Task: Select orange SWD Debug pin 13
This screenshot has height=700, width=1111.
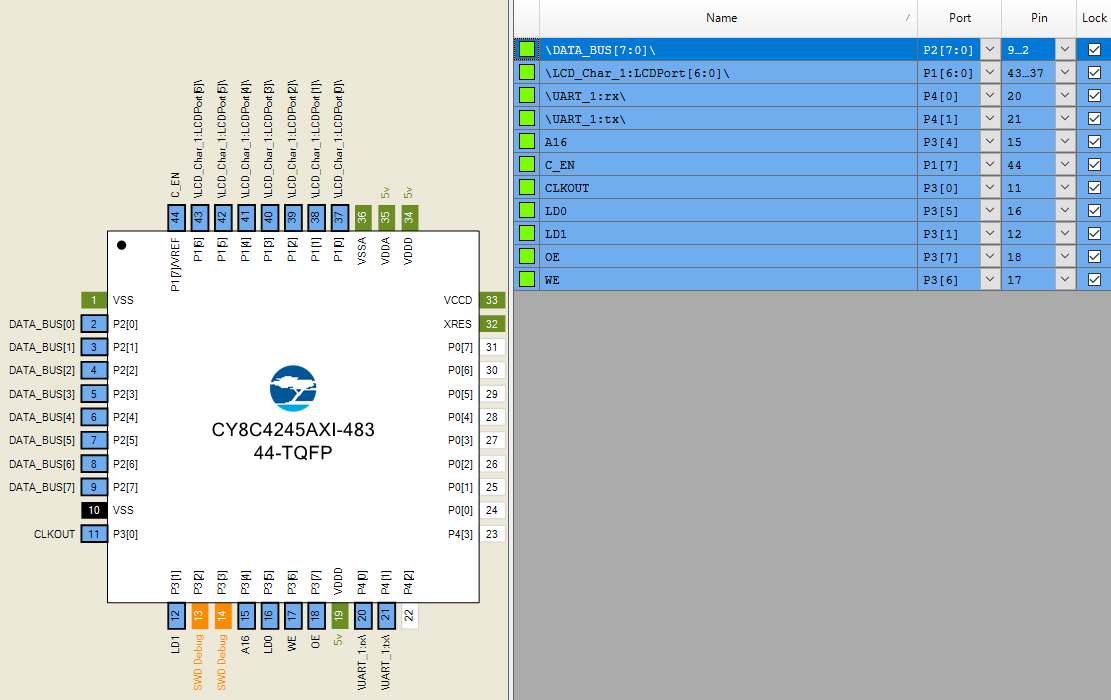Action: tap(199, 616)
